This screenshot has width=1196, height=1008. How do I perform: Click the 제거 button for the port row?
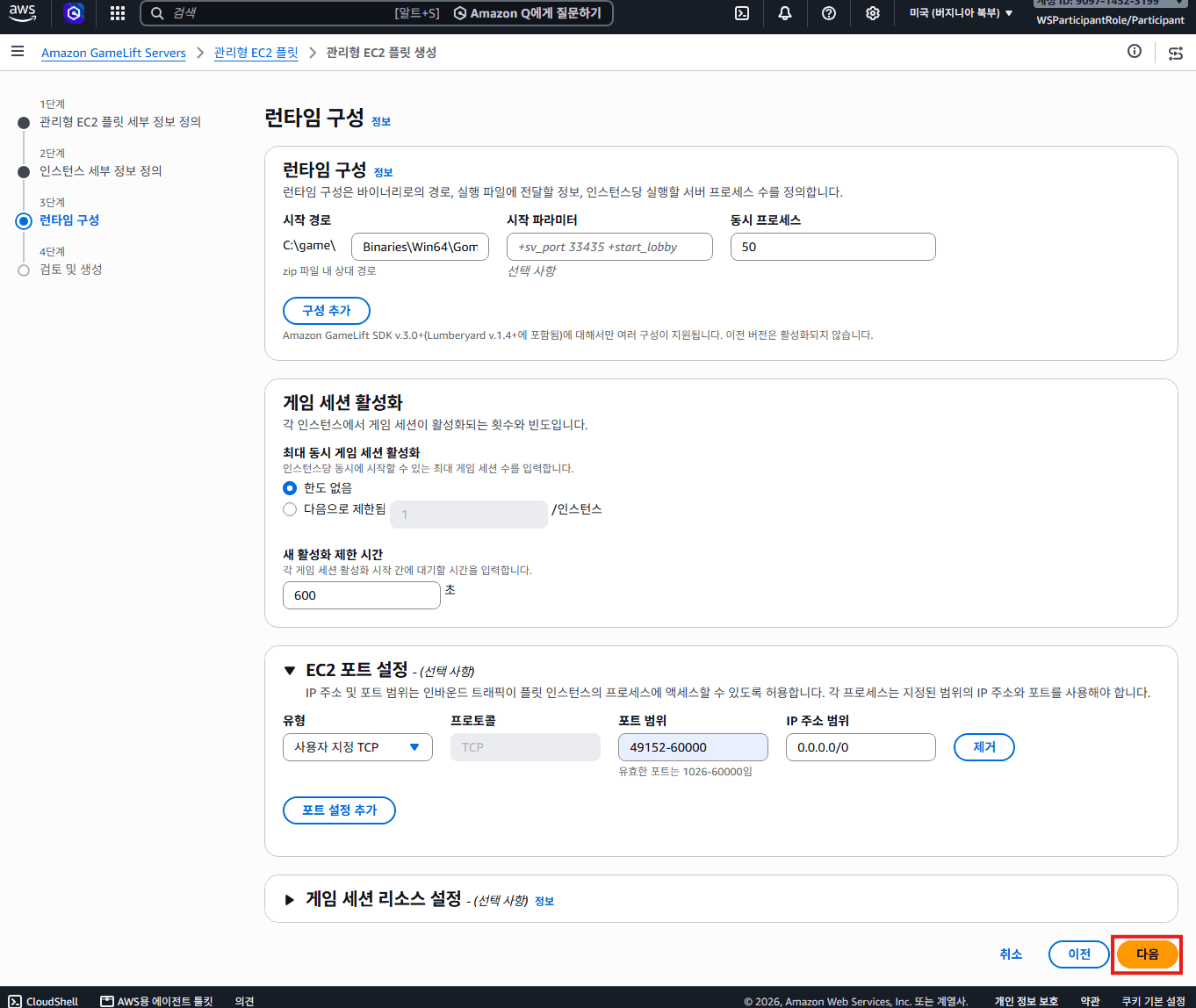pyautogui.click(x=984, y=747)
